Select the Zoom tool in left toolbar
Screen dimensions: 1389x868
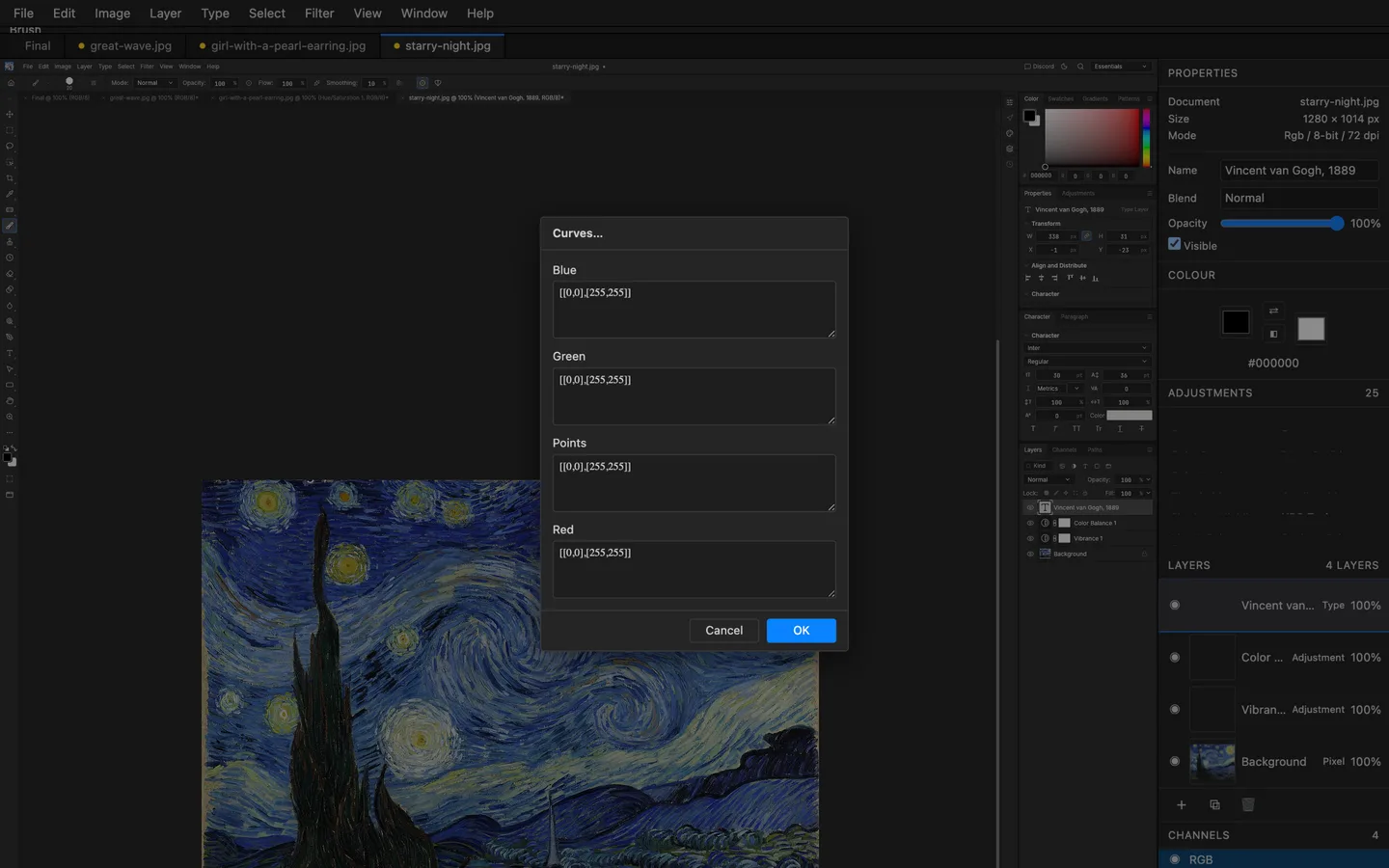tap(10, 417)
